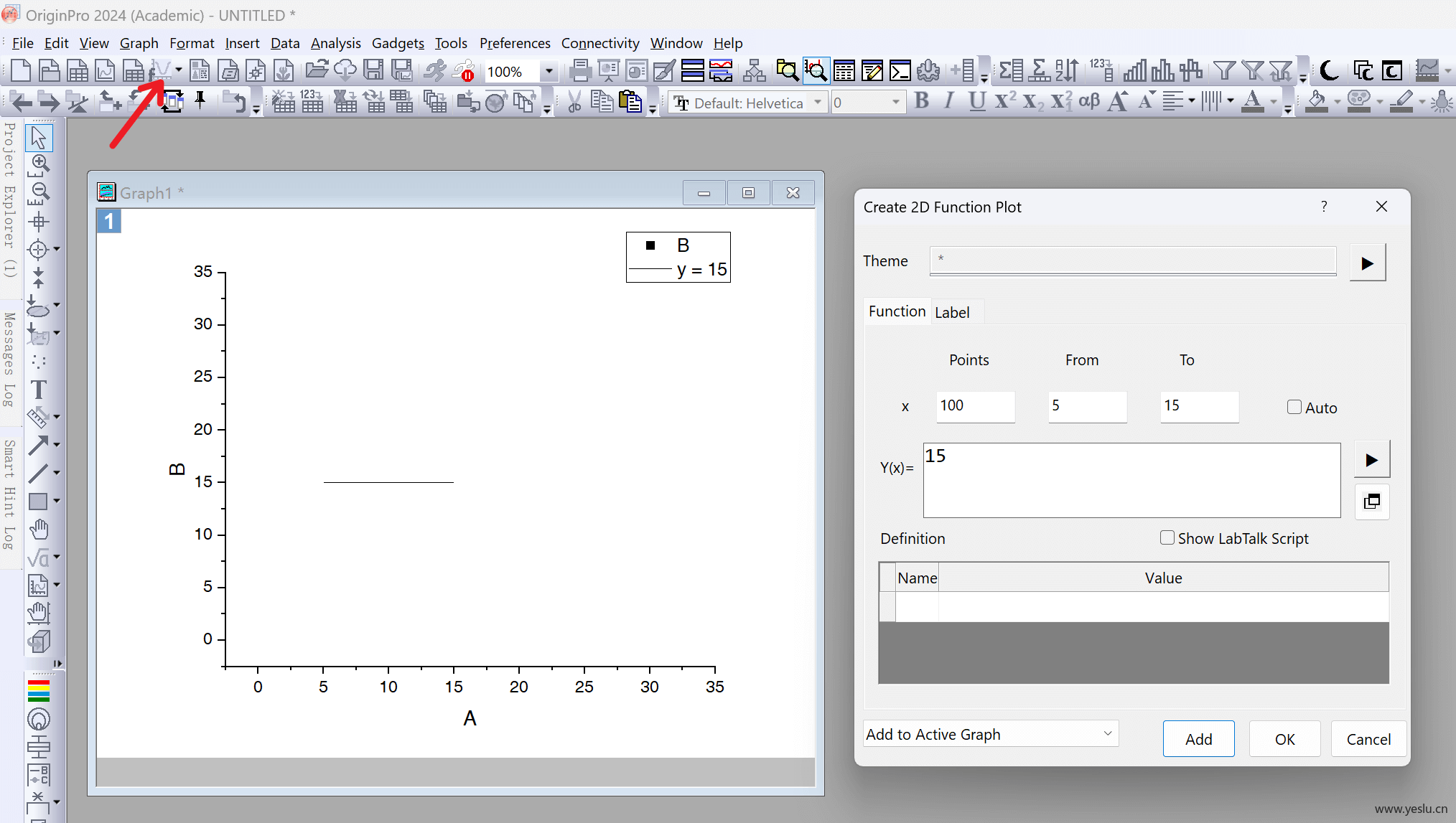Check Show LabTalk Script option
Viewport: 1456px width, 823px height.
pyautogui.click(x=1167, y=537)
